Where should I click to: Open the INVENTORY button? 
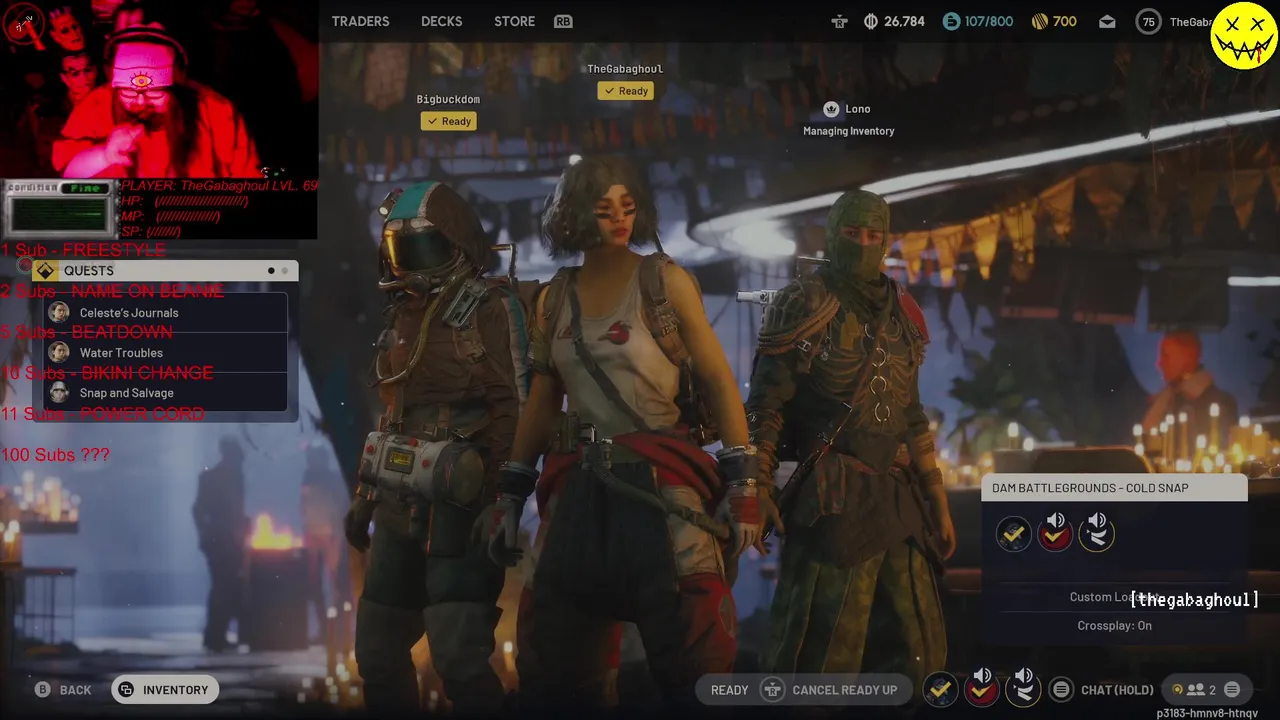tap(165, 690)
